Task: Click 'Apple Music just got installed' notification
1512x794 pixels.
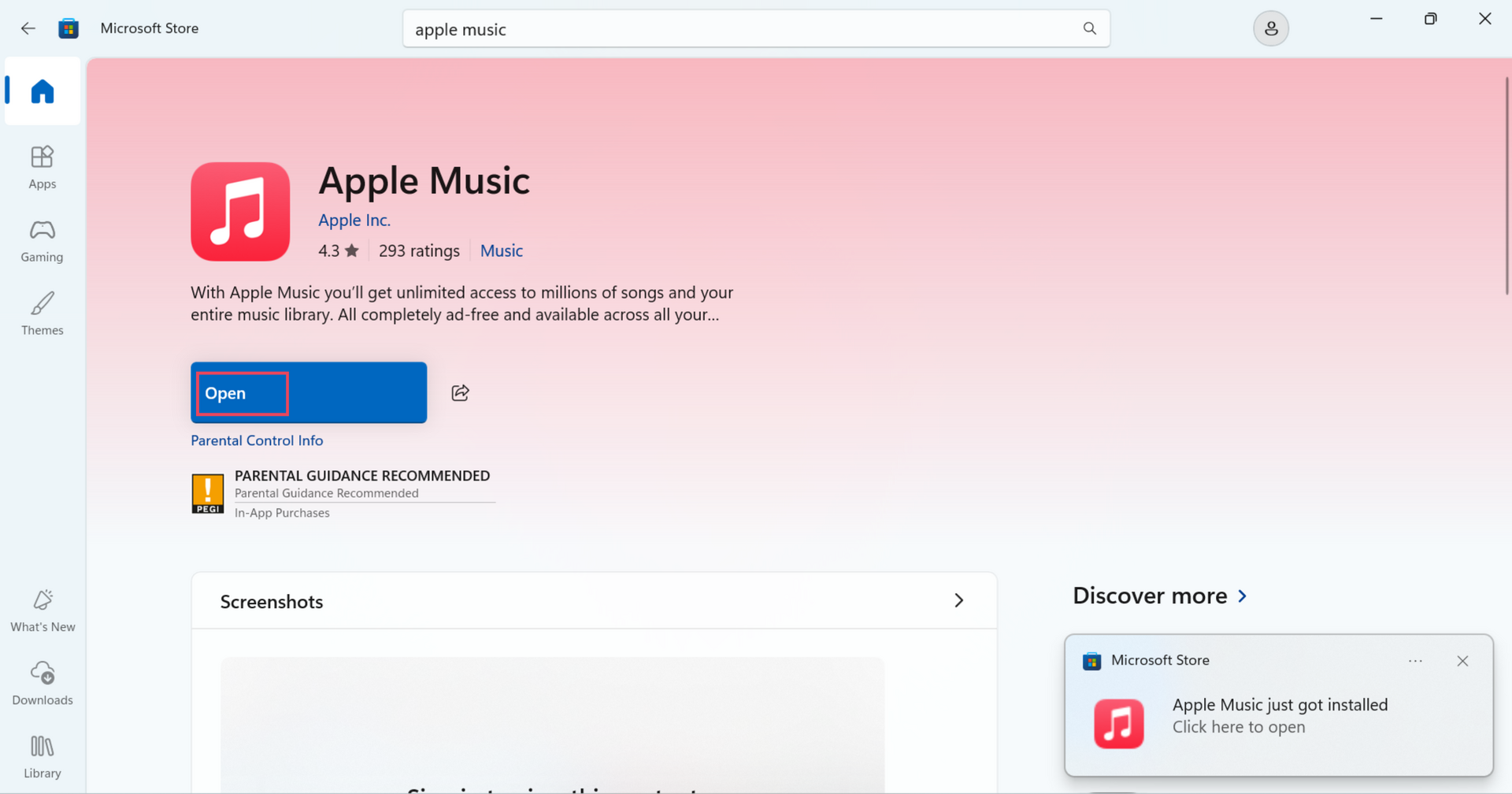Action: pos(1280,705)
